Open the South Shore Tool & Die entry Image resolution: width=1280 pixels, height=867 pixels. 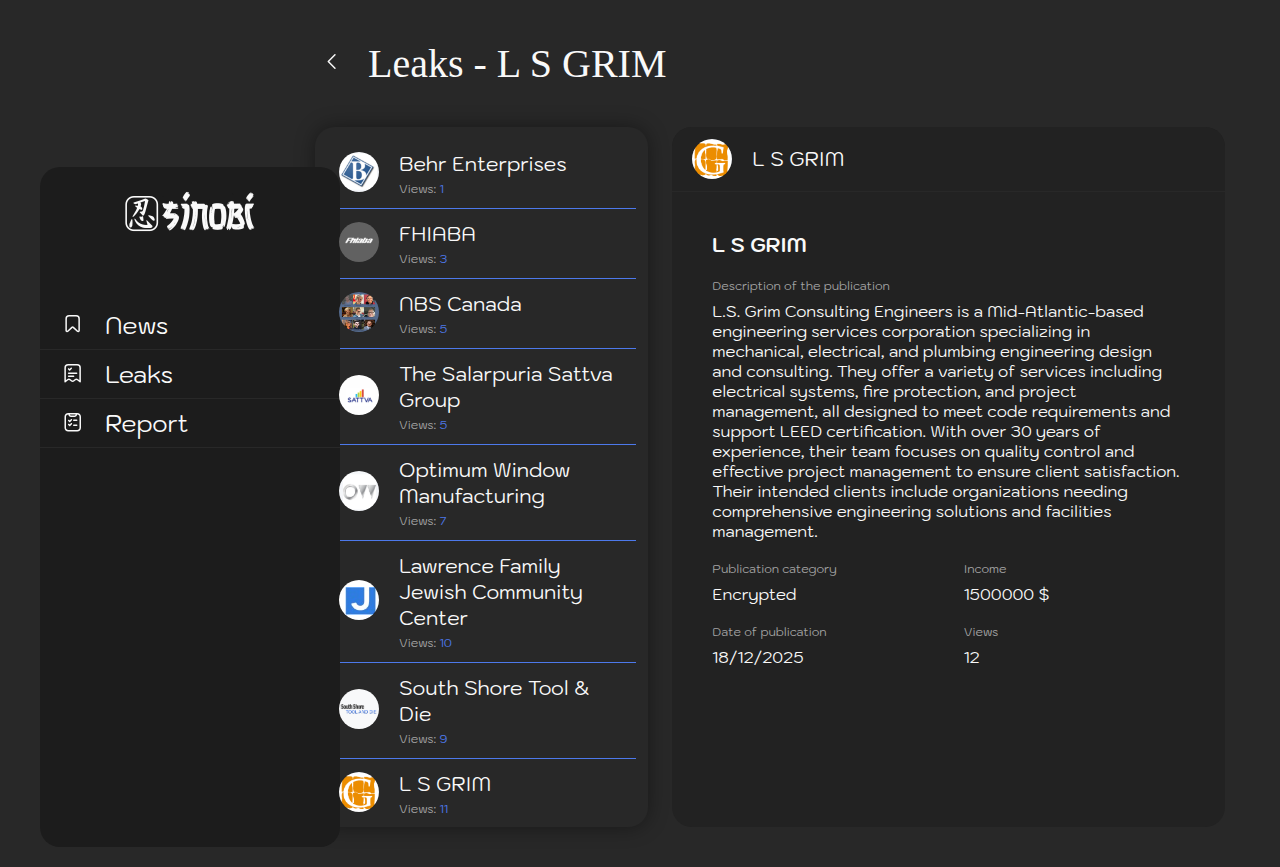(494, 701)
